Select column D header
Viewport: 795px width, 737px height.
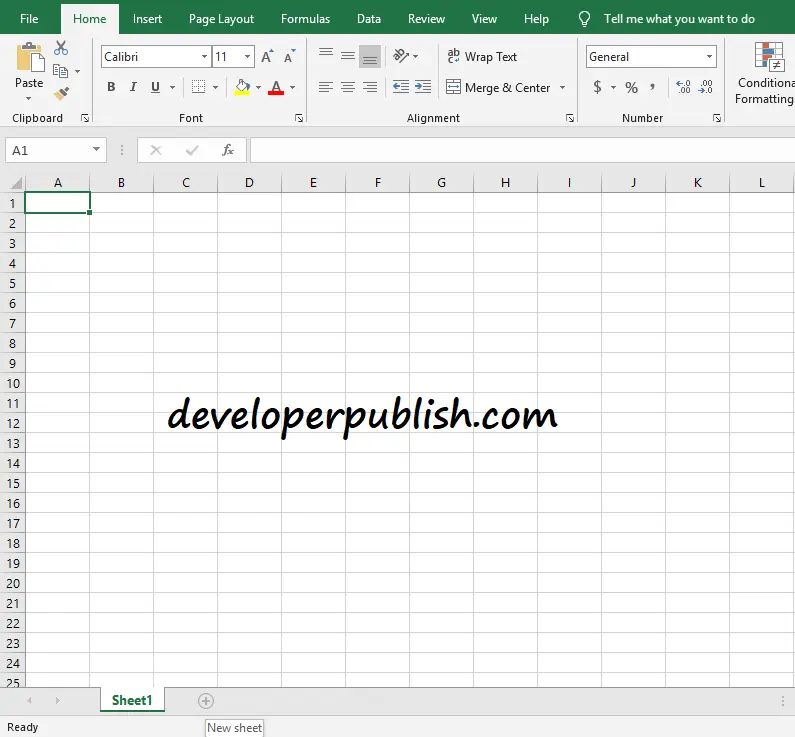click(x=249, y=183)
